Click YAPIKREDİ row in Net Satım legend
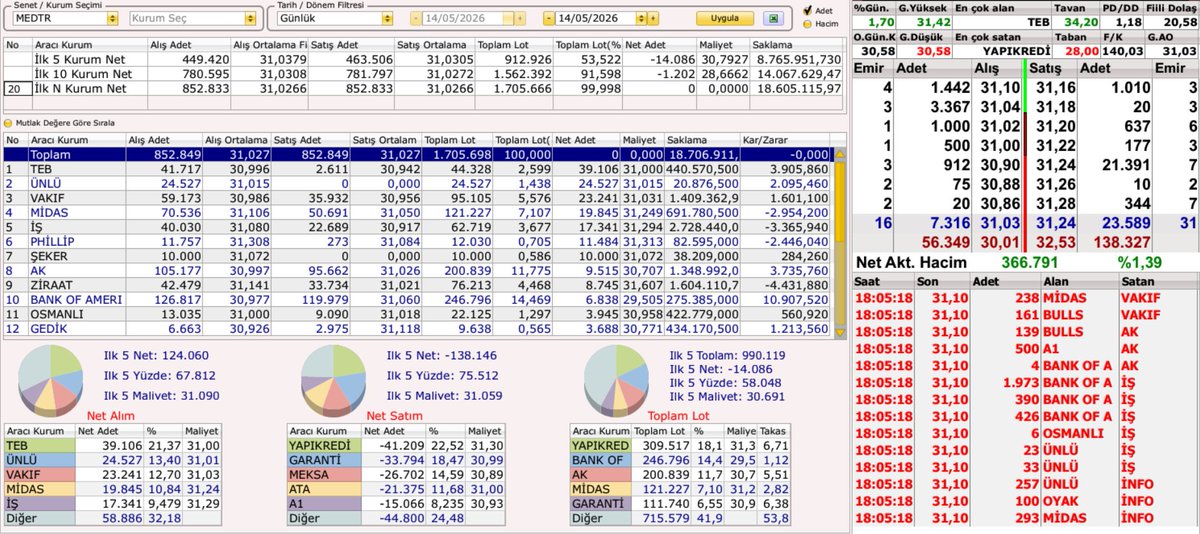Image resolution: width=1200 pixels, height=534 pixels. (x=396, y=445)
